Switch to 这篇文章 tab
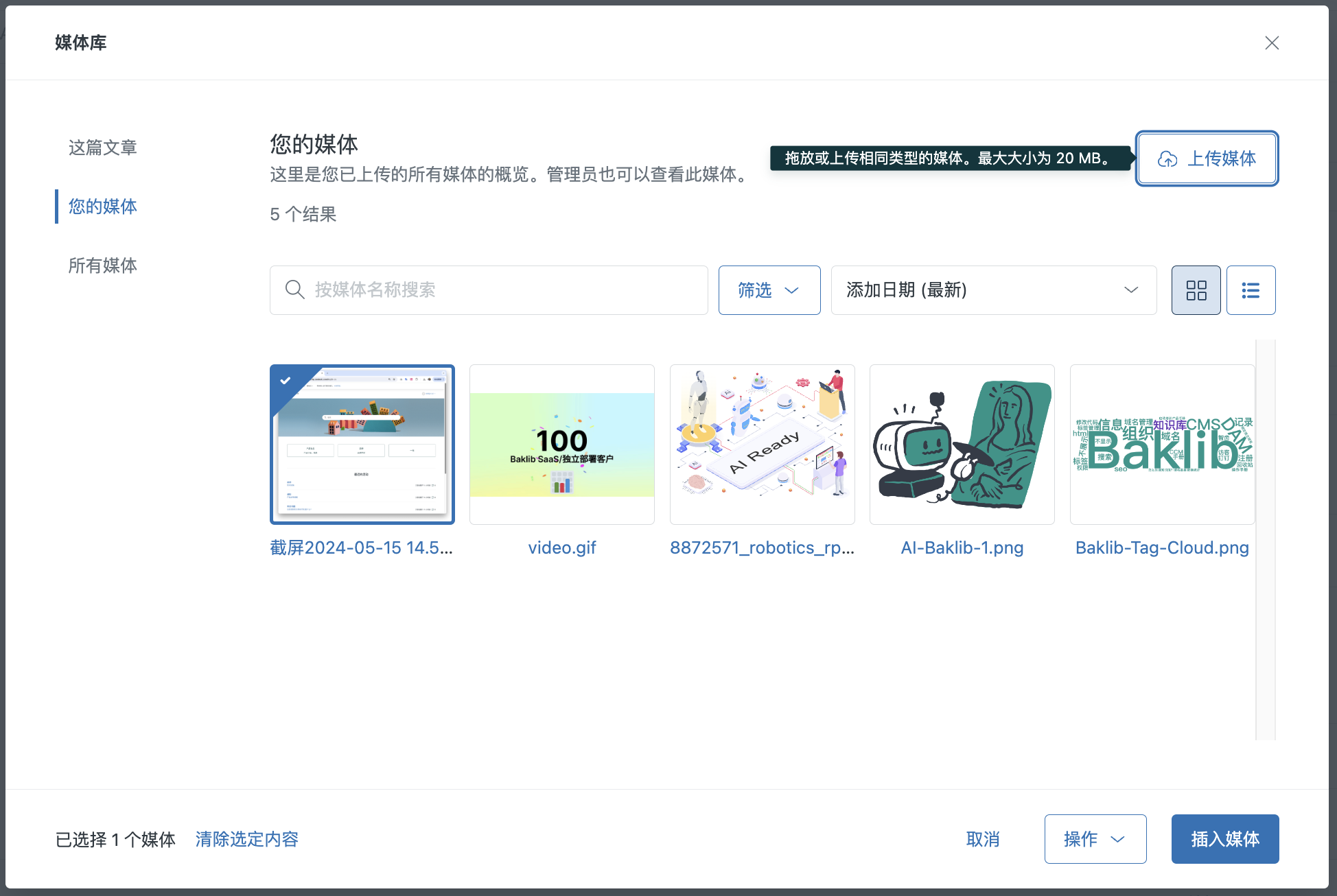Viewport: 1337px width, 896px height. pos(103,148)
